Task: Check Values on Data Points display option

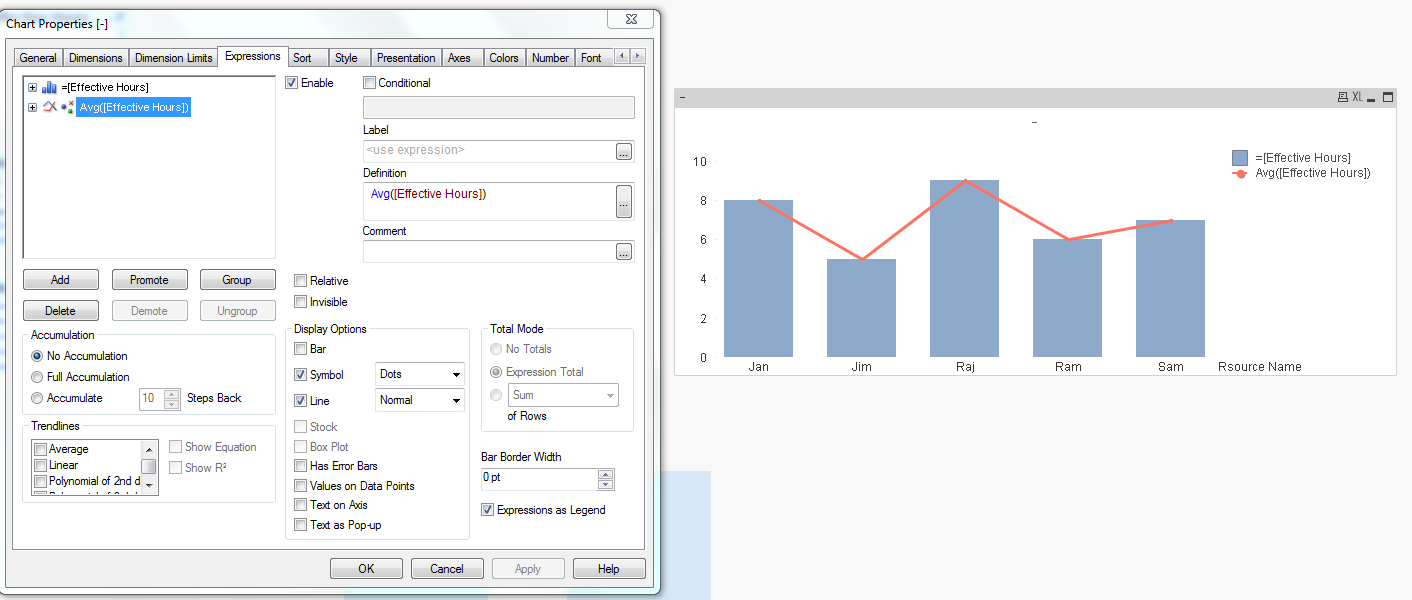Action: (301, 485)
